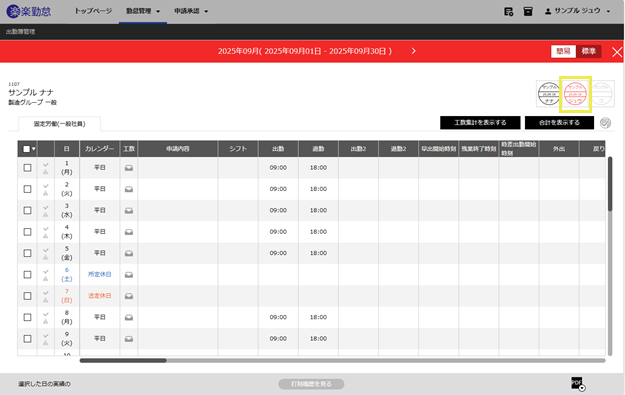
Task: Click status check icon on day 1 row
Action: click(x=46, y=164)
